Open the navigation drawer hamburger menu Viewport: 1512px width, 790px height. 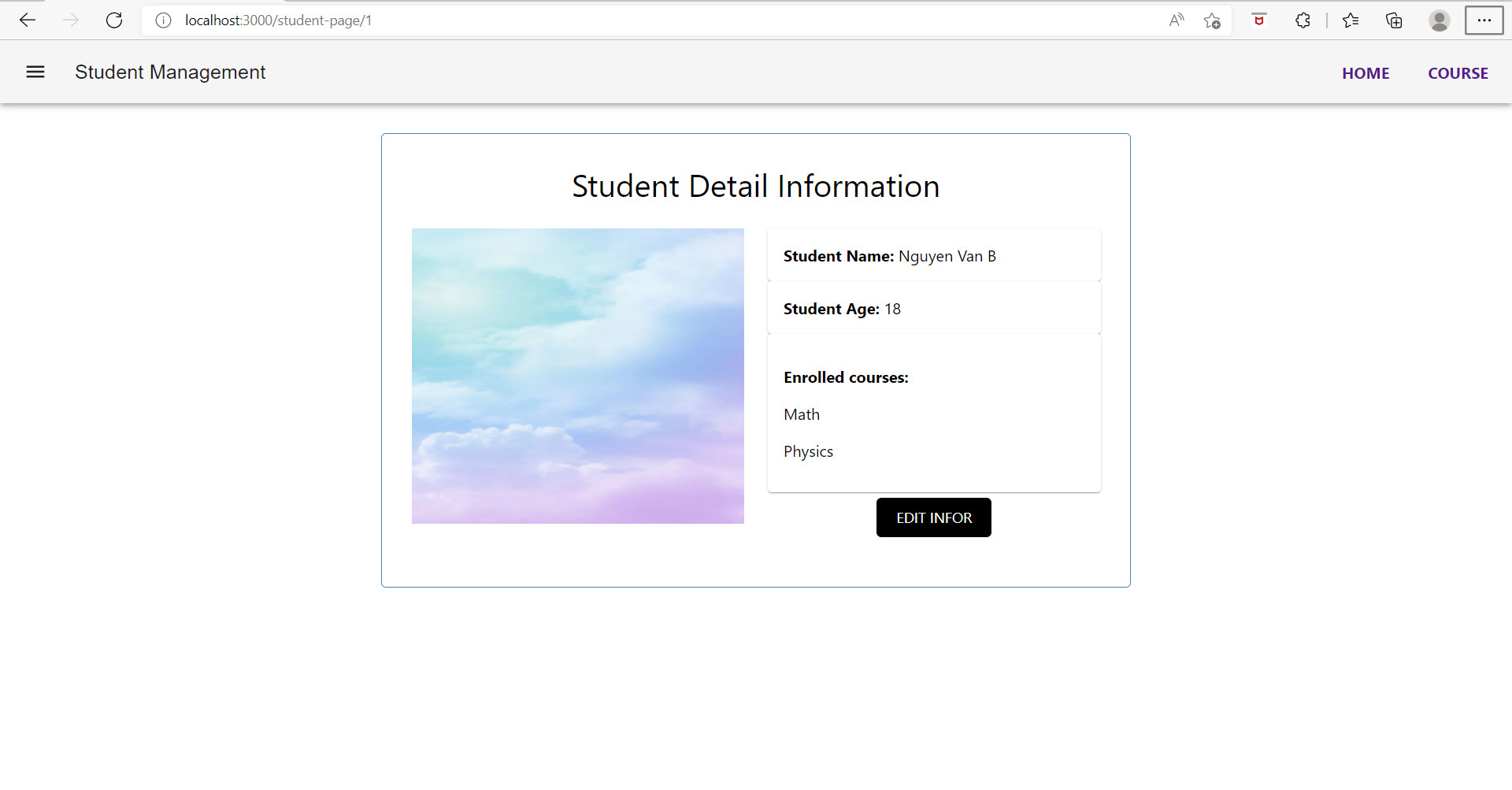coord(35,72)
